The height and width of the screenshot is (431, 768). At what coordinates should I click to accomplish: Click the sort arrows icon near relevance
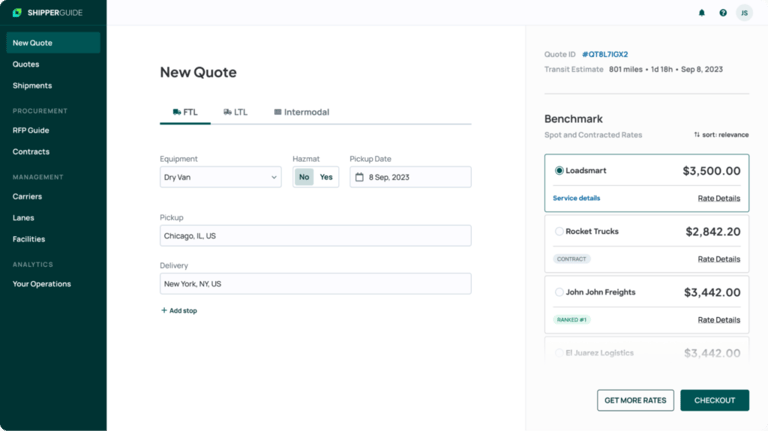[696, 135]
